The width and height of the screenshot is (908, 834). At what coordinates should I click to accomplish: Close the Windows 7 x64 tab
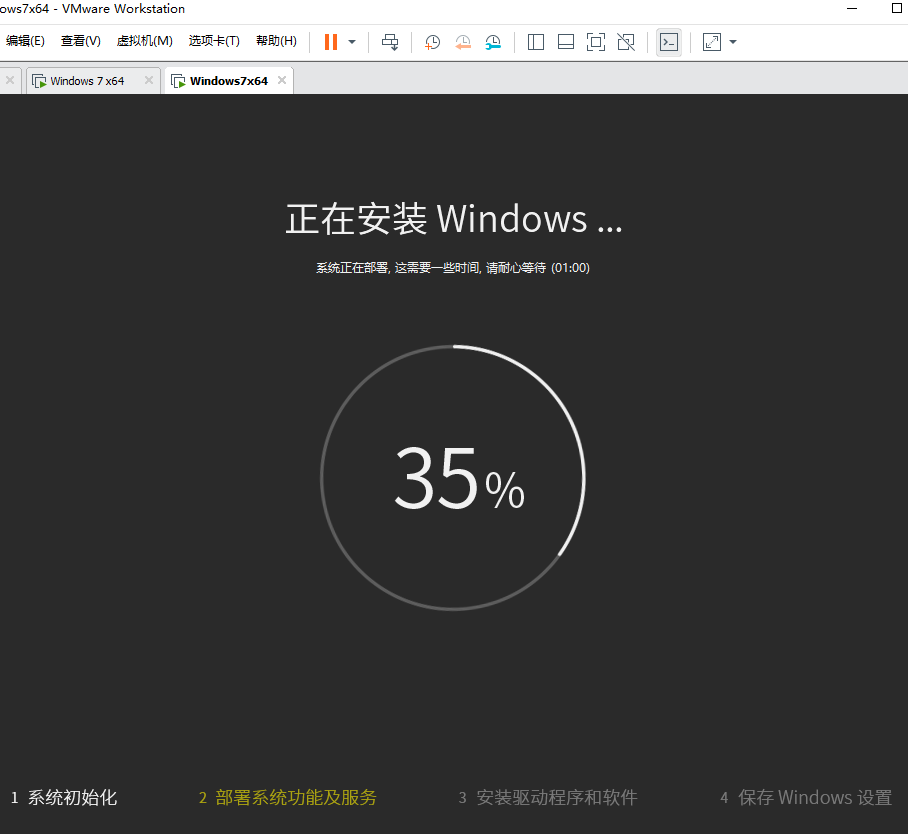pos(149,80)
